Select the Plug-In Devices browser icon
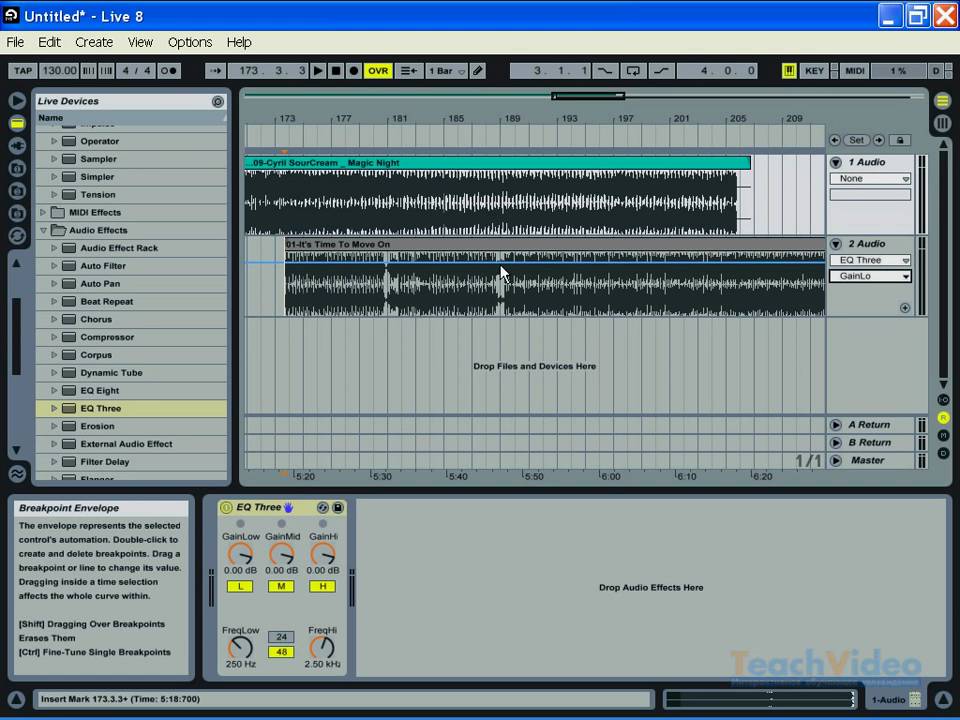 pos(17,146)
